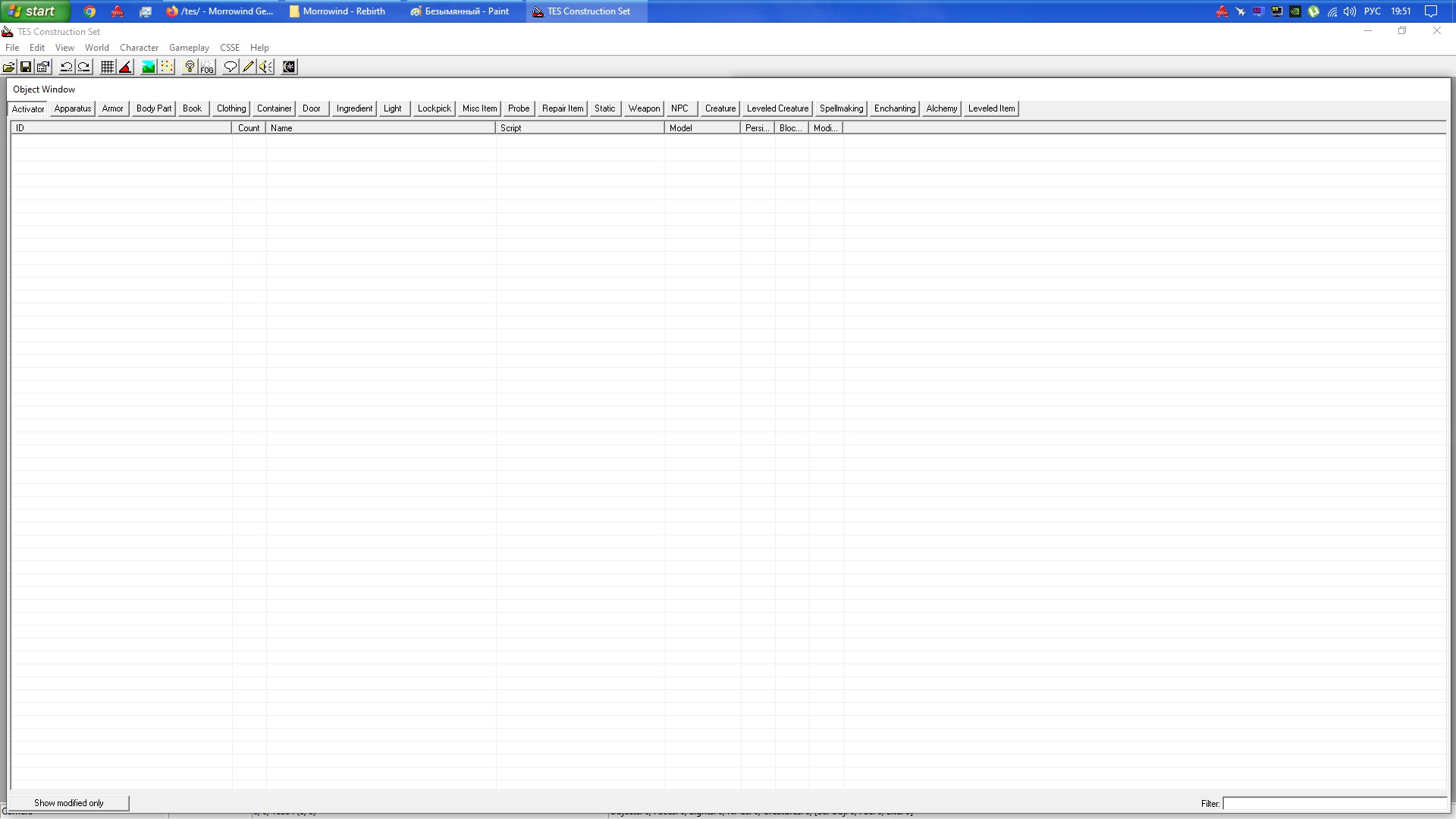Toggle the FOG toolbar icon

coord(207,67)
